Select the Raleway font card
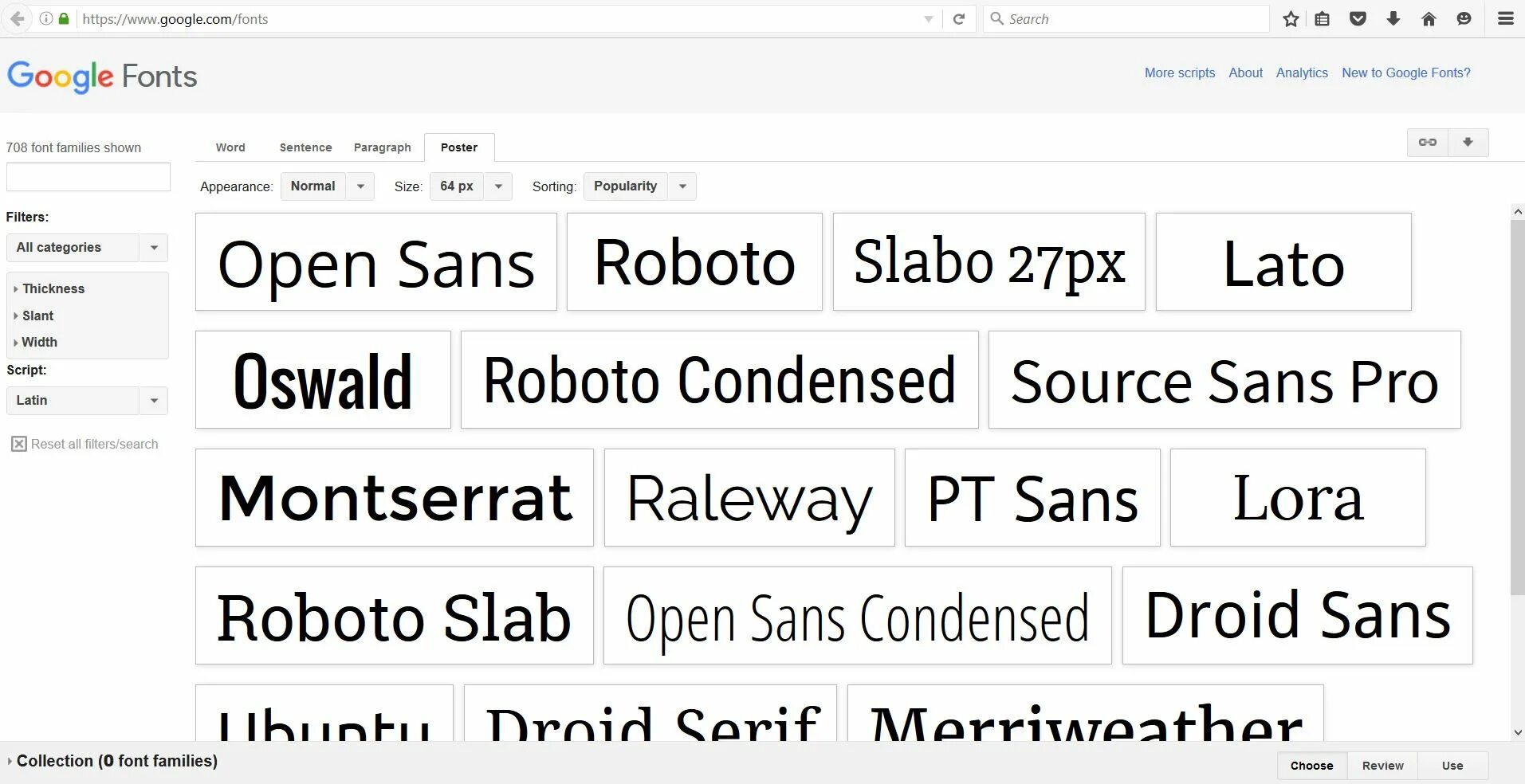 tap(749, 498)
